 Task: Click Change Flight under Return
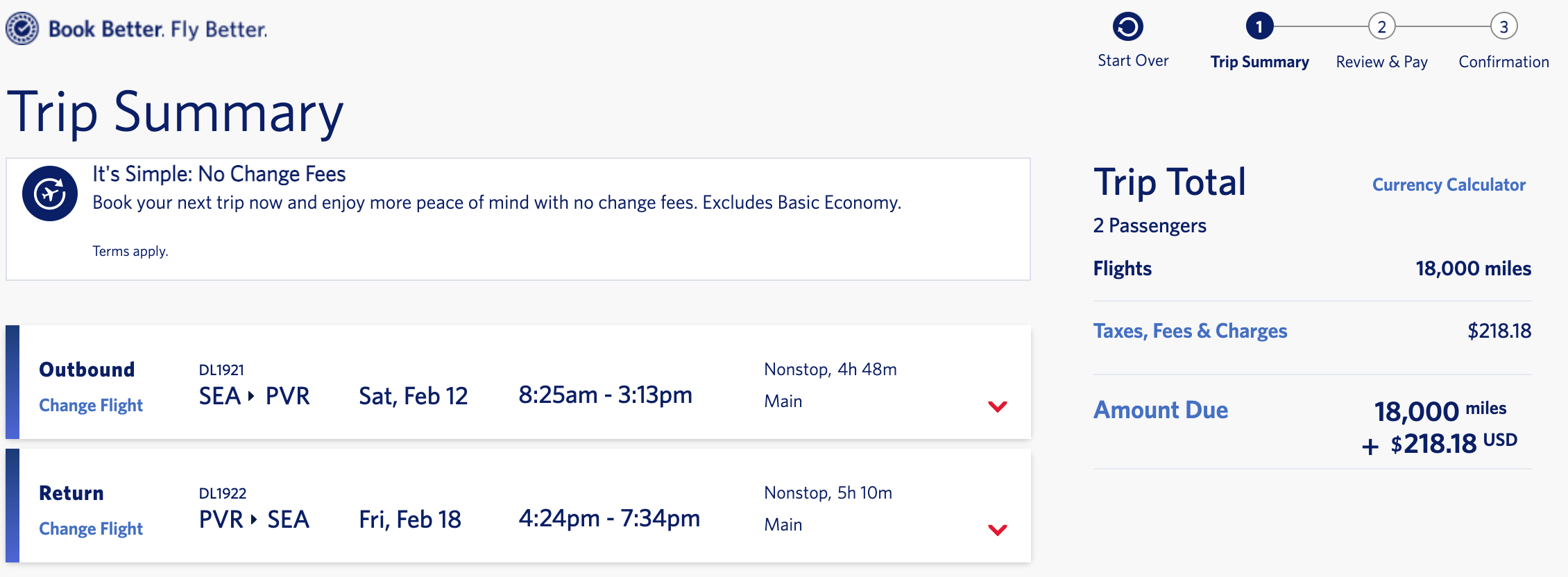click(x=90, y=528)
